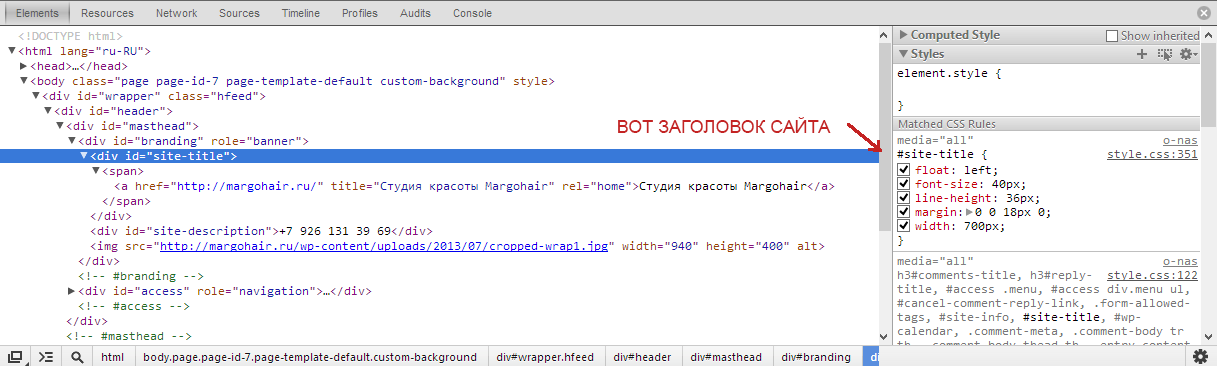Show the console drawer icon

pyautogui.click(x=45, y=356)
